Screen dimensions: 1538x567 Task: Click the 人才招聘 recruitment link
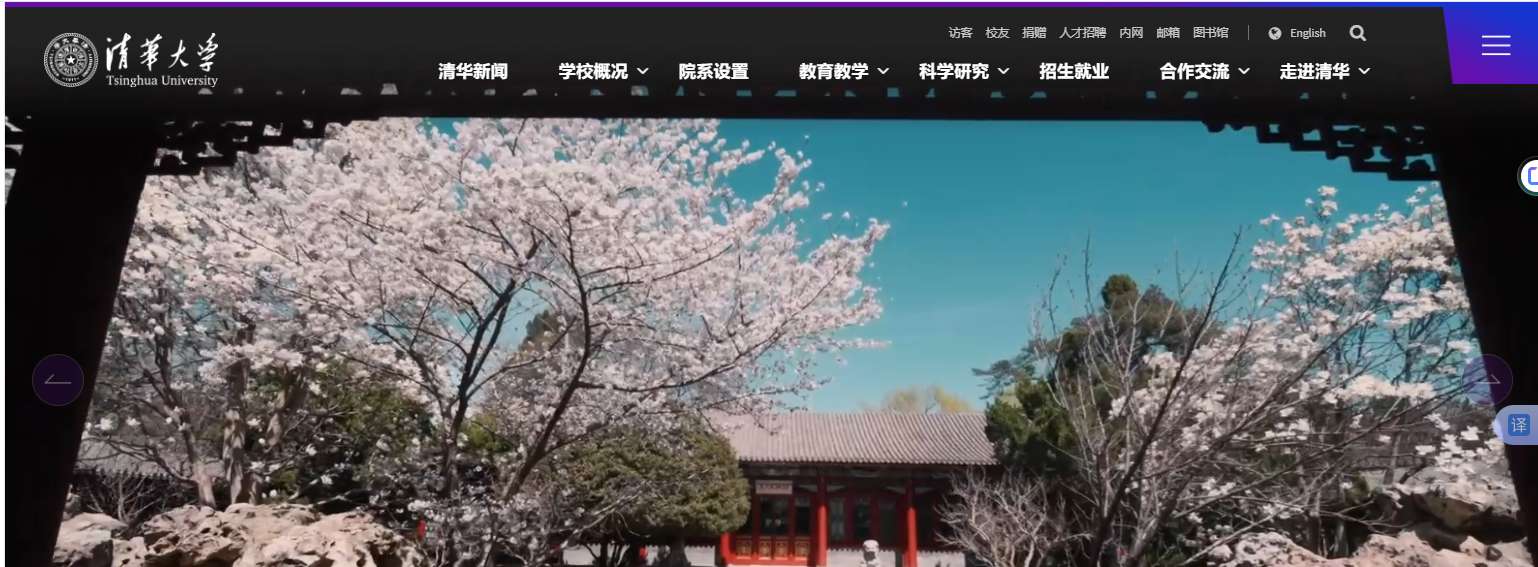[x=1083, y=33]
